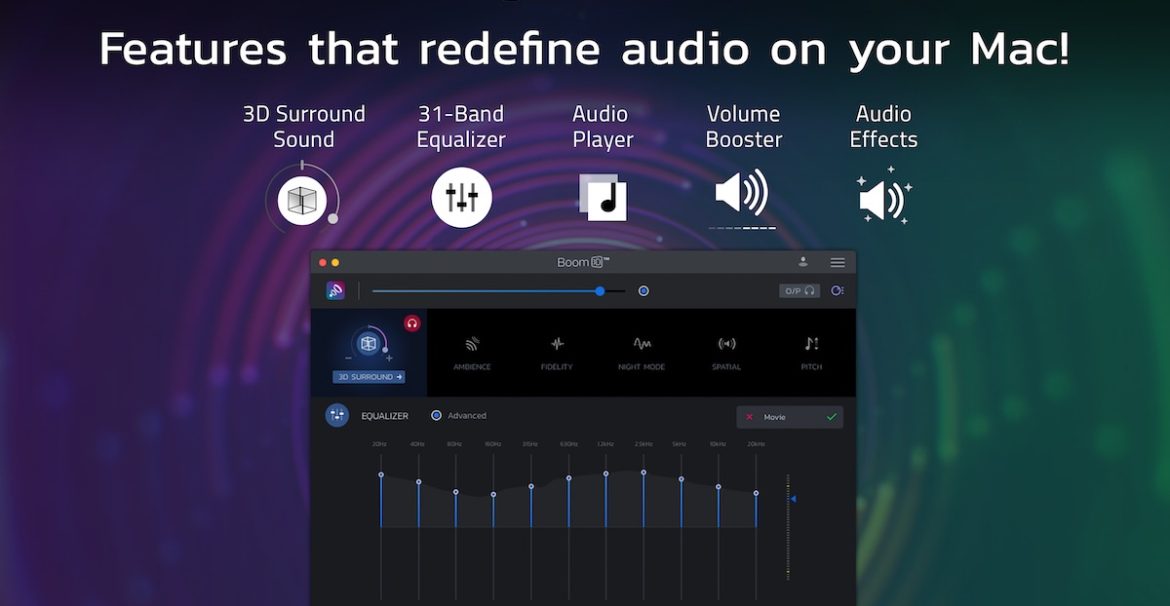Screen dimensions: 1170x606
Task: Click the Boom 3D app logo icon
Action: [336, 290]
